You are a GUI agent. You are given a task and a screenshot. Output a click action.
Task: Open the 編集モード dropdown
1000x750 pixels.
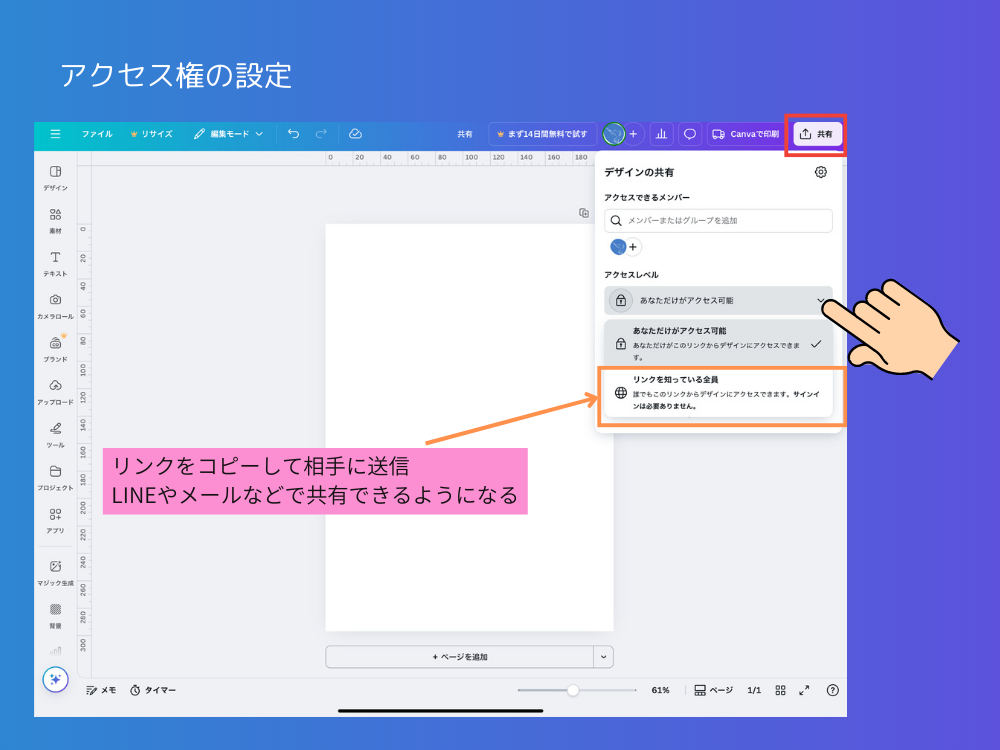coord(229,134)
